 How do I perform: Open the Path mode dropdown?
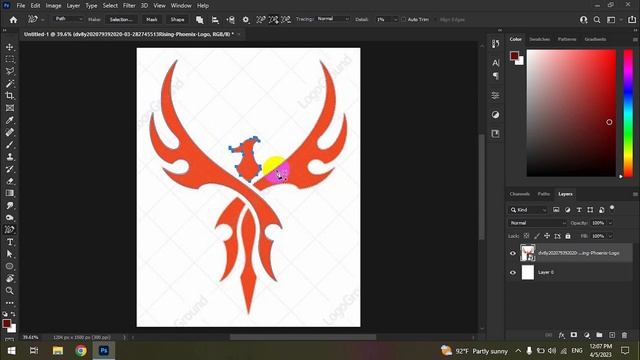click(x=68, y=19)
